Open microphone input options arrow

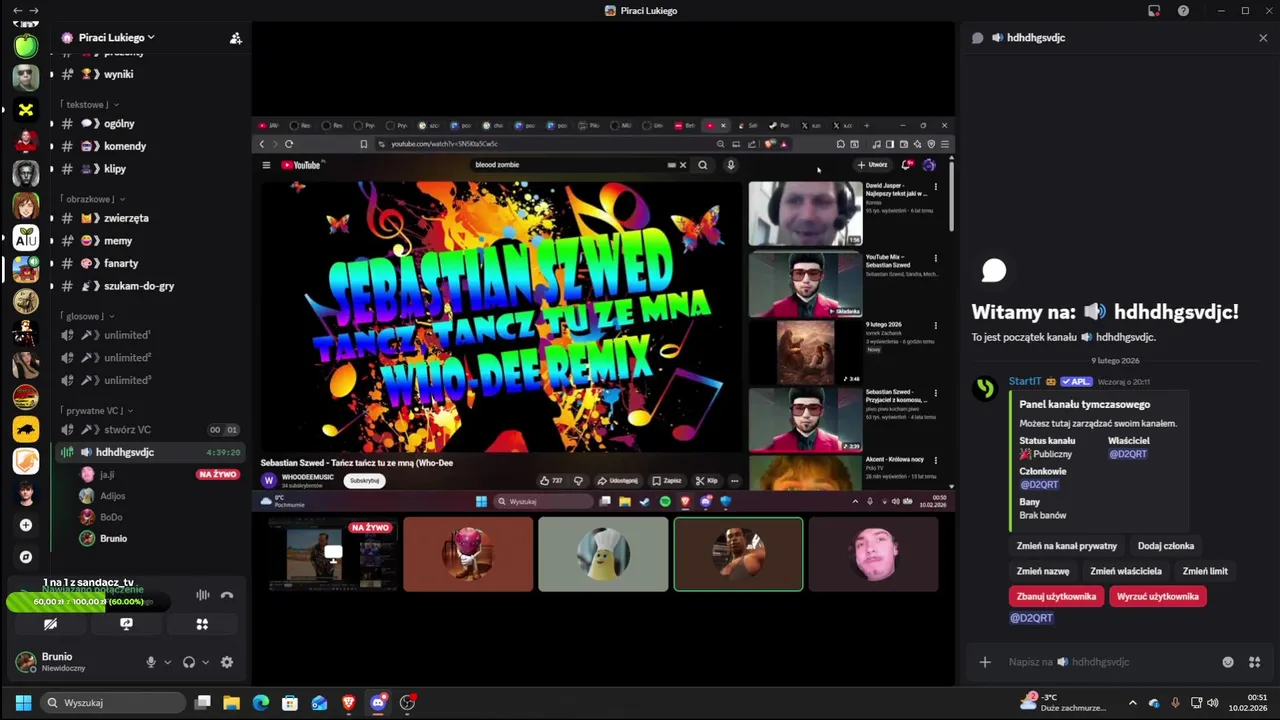167,662
